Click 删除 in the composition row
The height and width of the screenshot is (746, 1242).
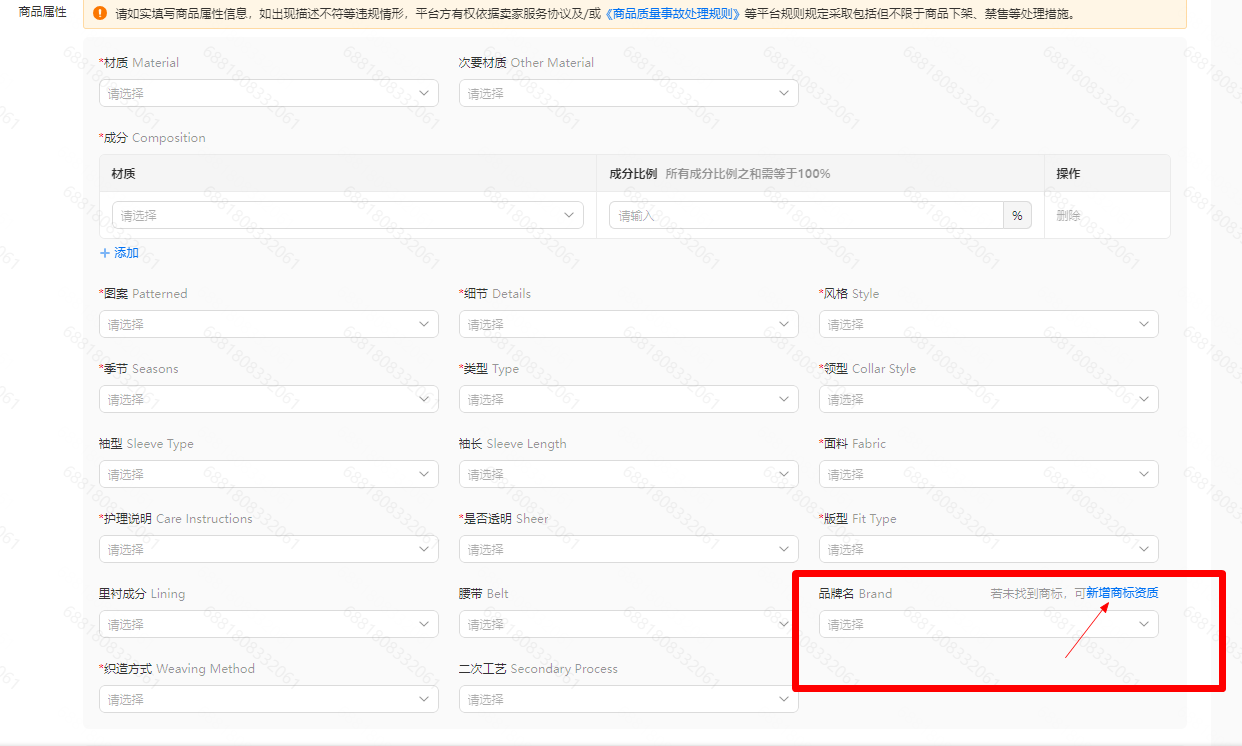(x=1068, y=215)
